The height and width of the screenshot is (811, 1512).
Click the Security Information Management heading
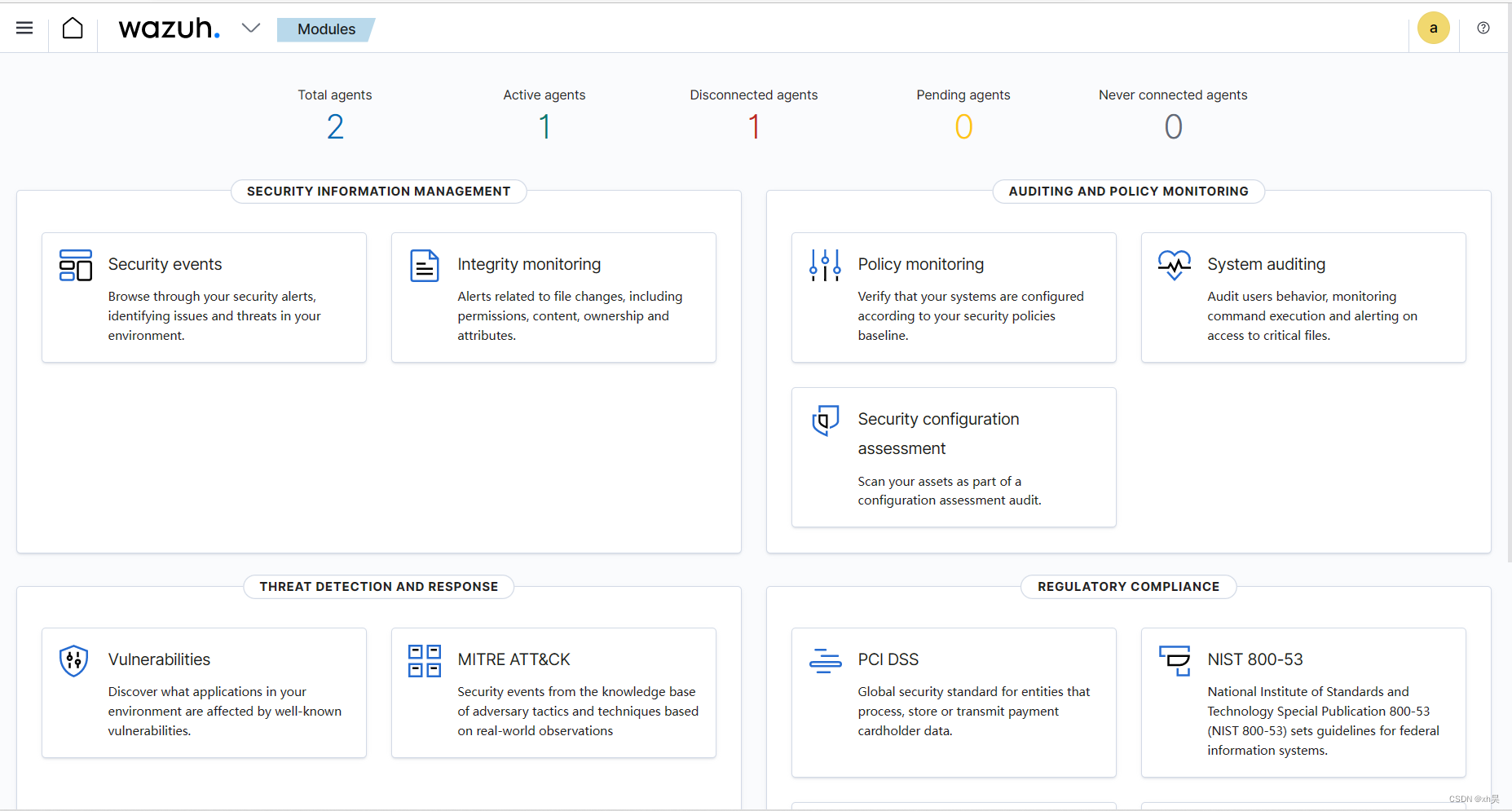(x=378, y=192)
